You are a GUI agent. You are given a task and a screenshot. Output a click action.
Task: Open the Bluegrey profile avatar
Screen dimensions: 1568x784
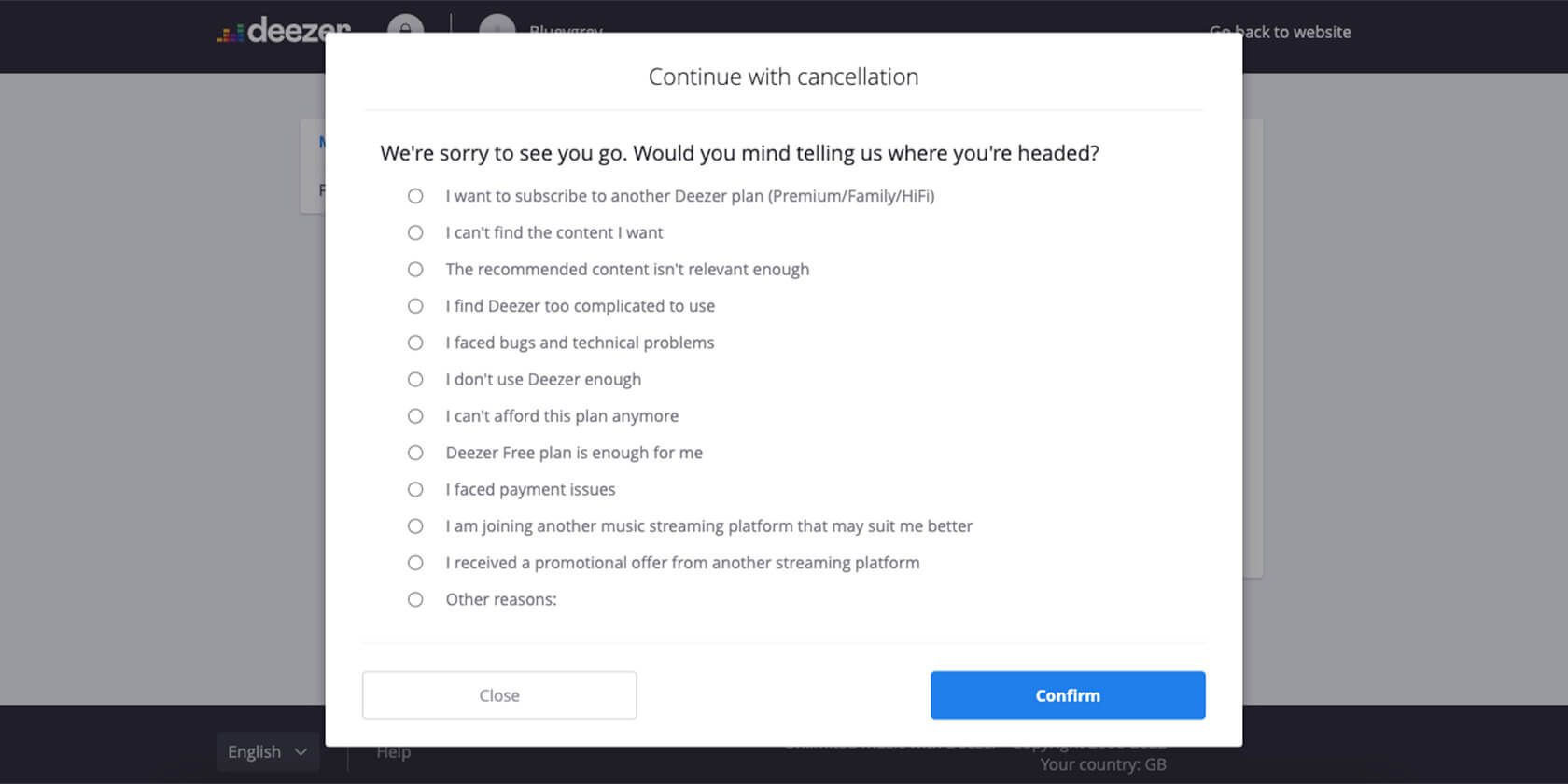(497, 28)
